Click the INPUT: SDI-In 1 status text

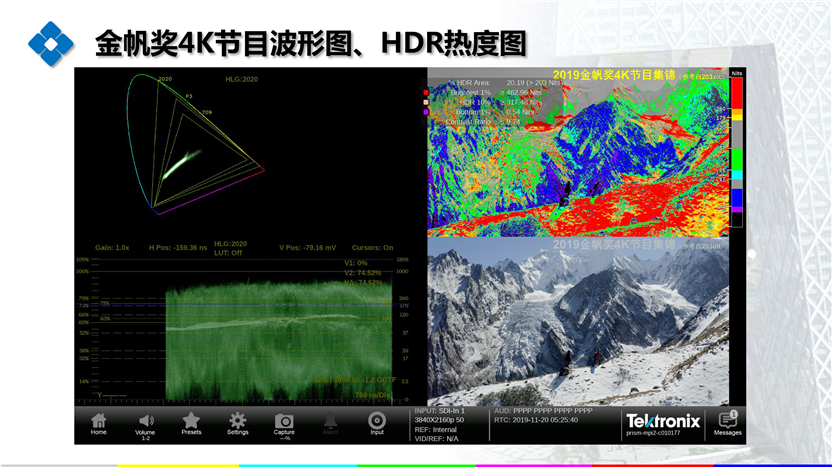click(x=440, y=411)
